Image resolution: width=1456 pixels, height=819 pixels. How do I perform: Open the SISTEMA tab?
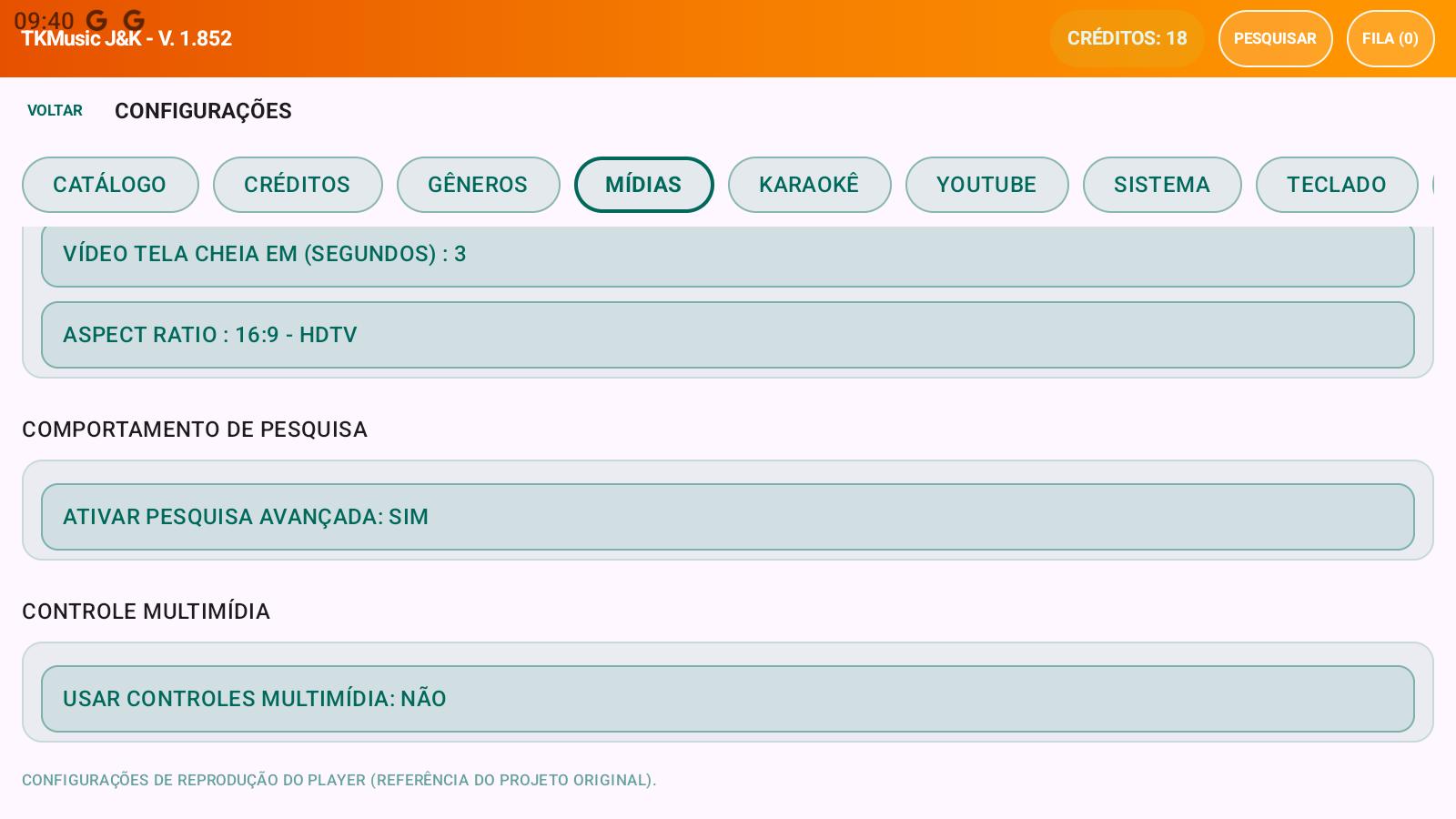[x=1162, y=185]
